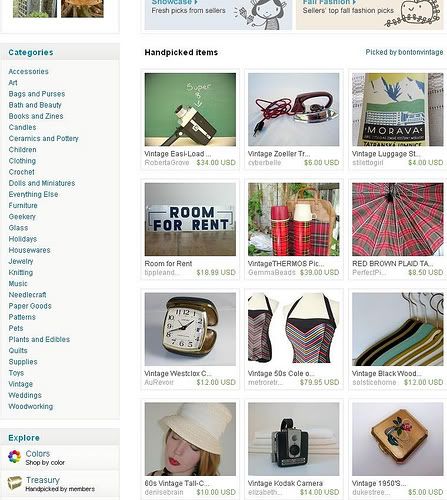This screenshot has height=500, width=447.
Task: Open the Vintage Kodak Camera thumbnail
Action: point(294,439)
